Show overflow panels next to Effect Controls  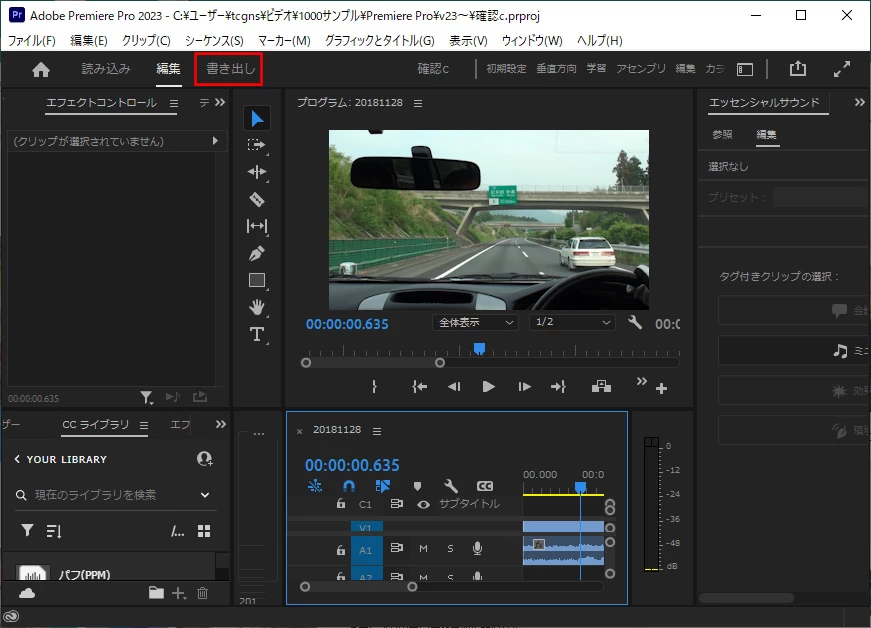(220, 102)
